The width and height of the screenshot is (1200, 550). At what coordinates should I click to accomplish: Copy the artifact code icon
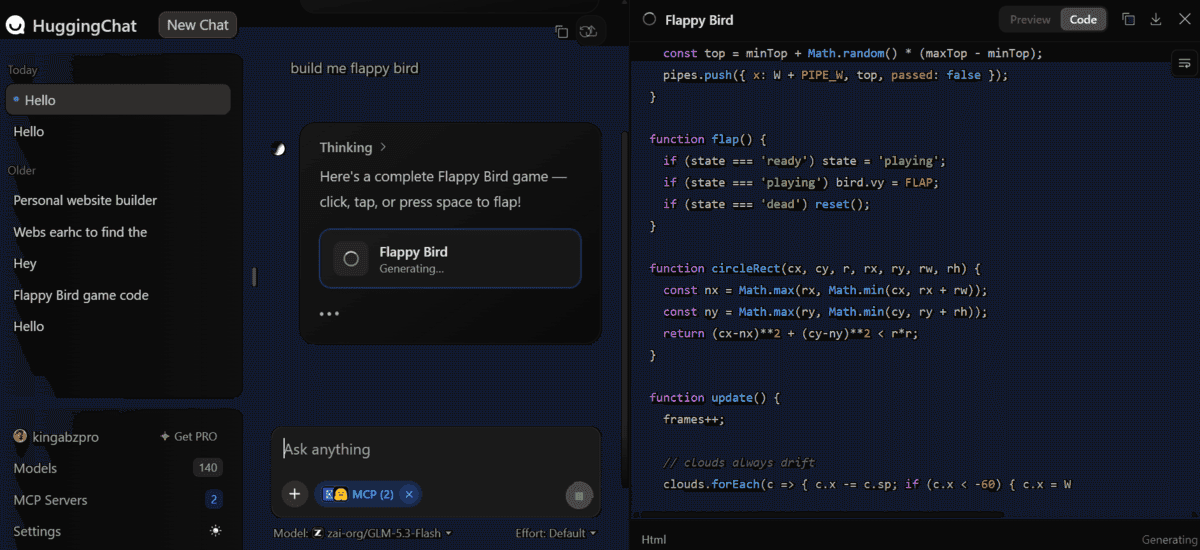point(1128,19)
